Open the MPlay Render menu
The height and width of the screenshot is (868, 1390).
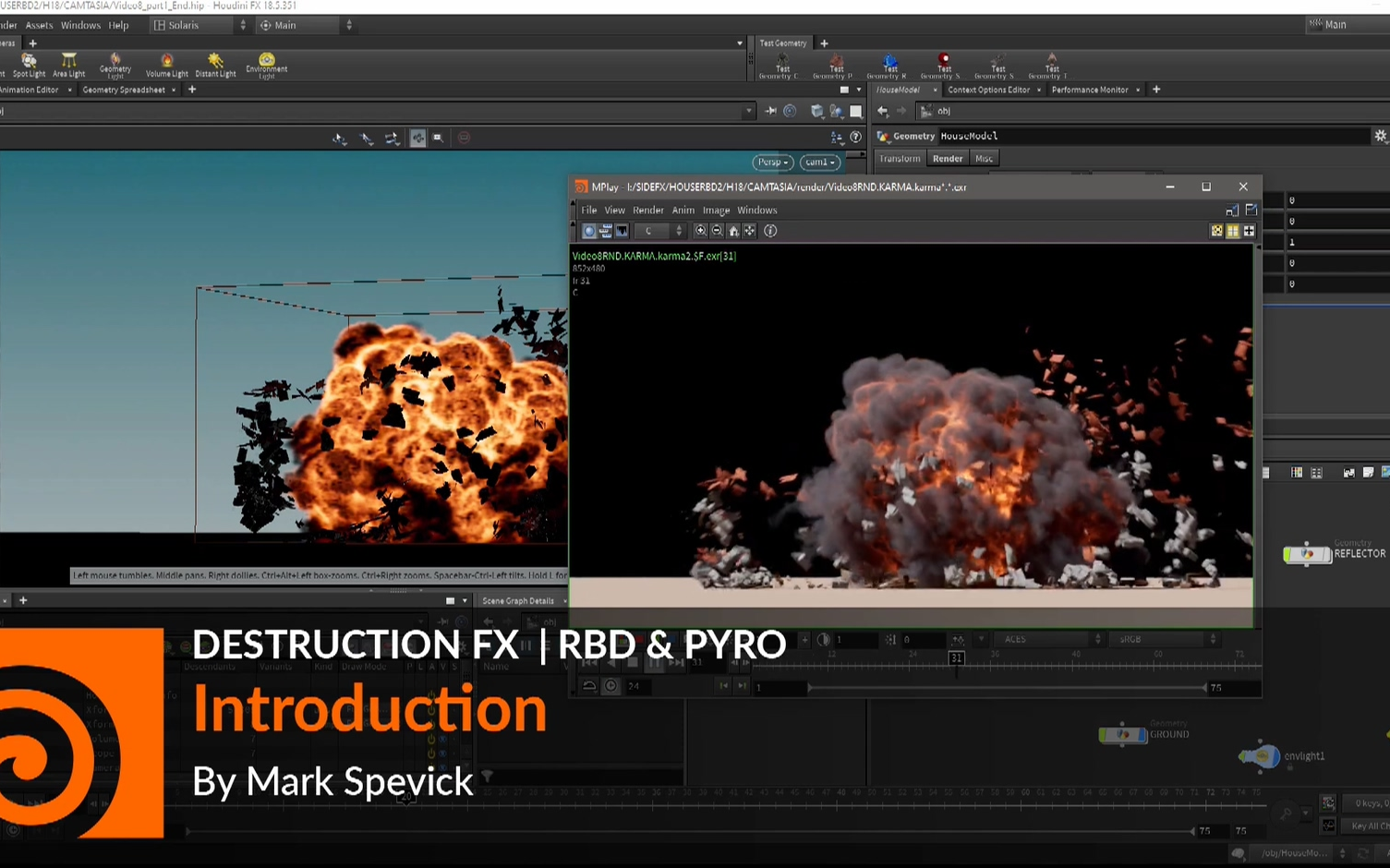647,210
